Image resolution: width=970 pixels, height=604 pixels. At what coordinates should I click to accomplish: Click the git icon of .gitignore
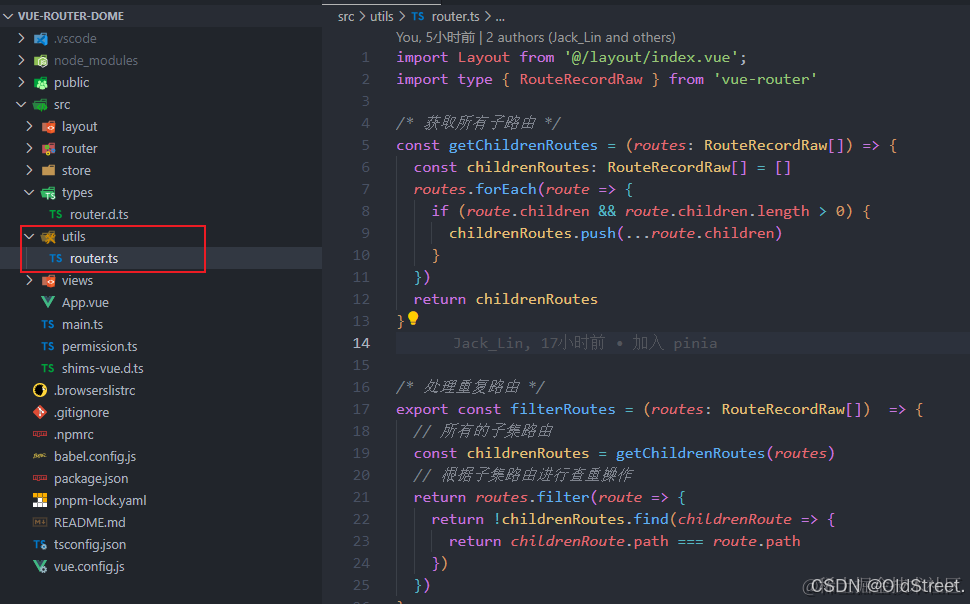pos(40,412)
